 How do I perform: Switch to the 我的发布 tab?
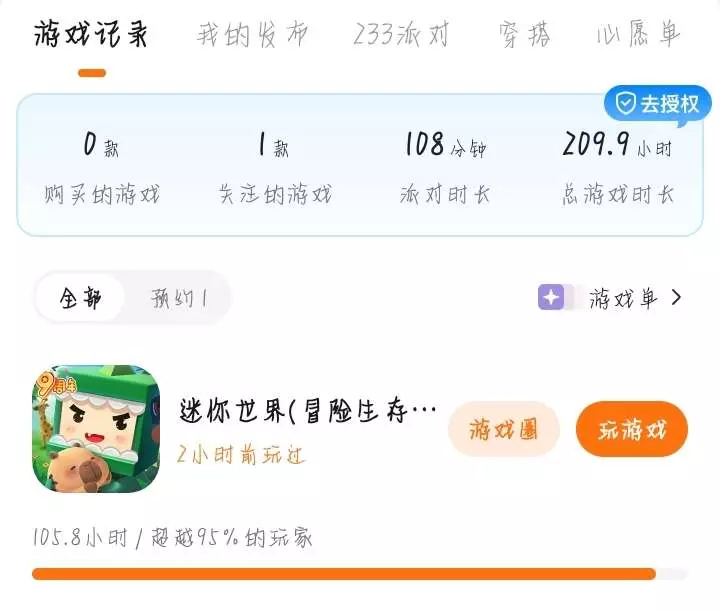[252, 34]
